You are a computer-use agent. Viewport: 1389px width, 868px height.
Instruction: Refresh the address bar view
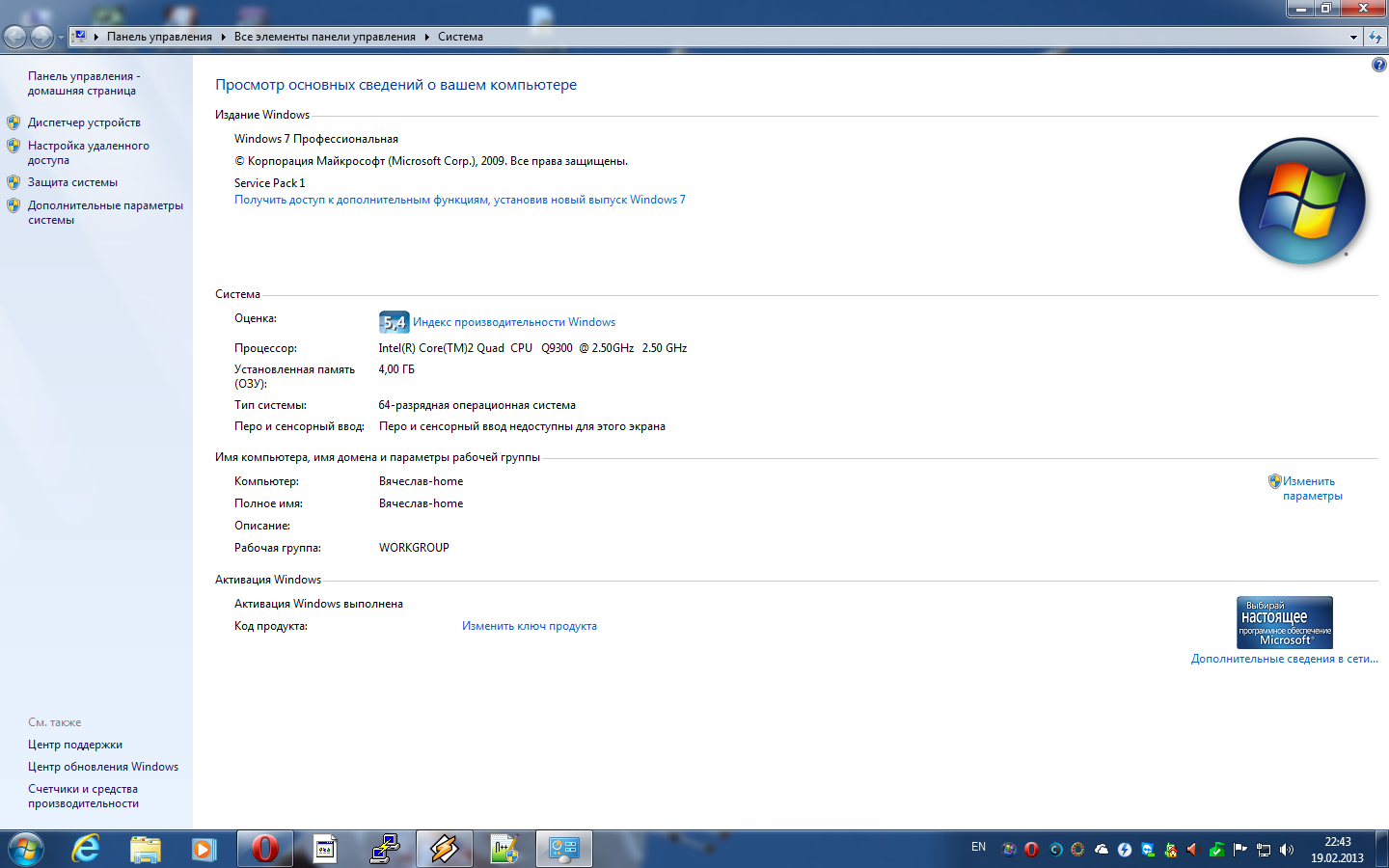coord(1375,37)
